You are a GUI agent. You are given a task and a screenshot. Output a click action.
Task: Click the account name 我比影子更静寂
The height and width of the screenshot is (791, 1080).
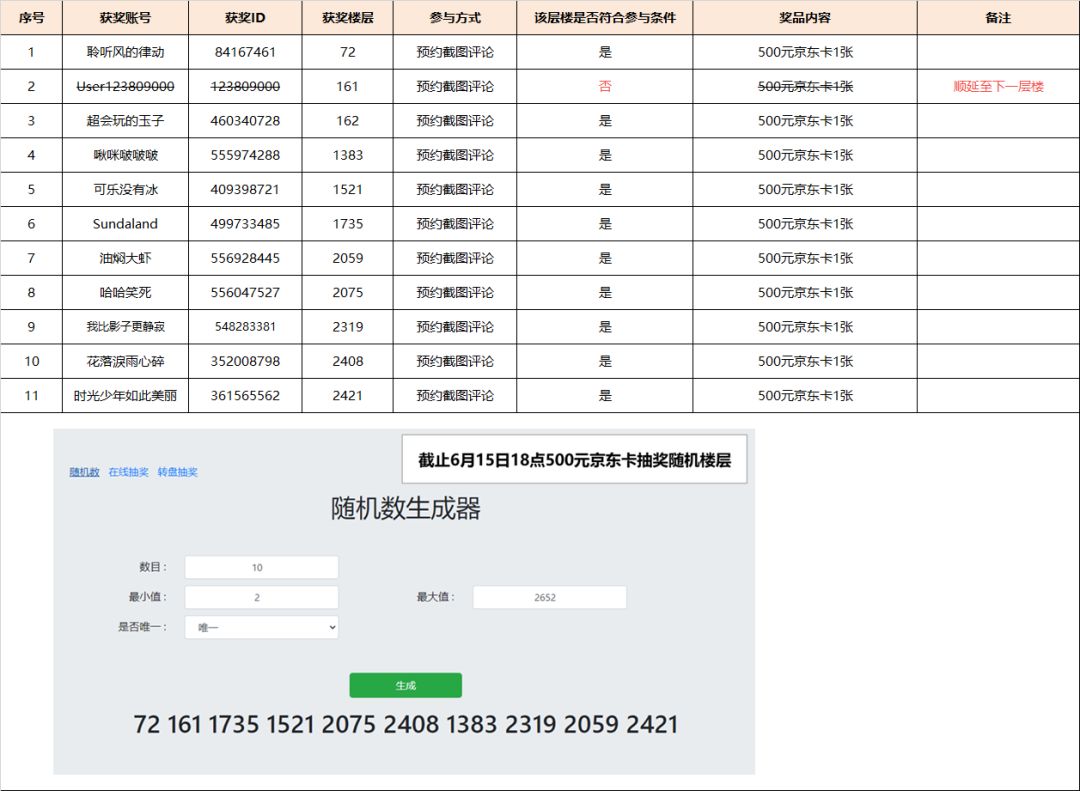coord(125,327)
